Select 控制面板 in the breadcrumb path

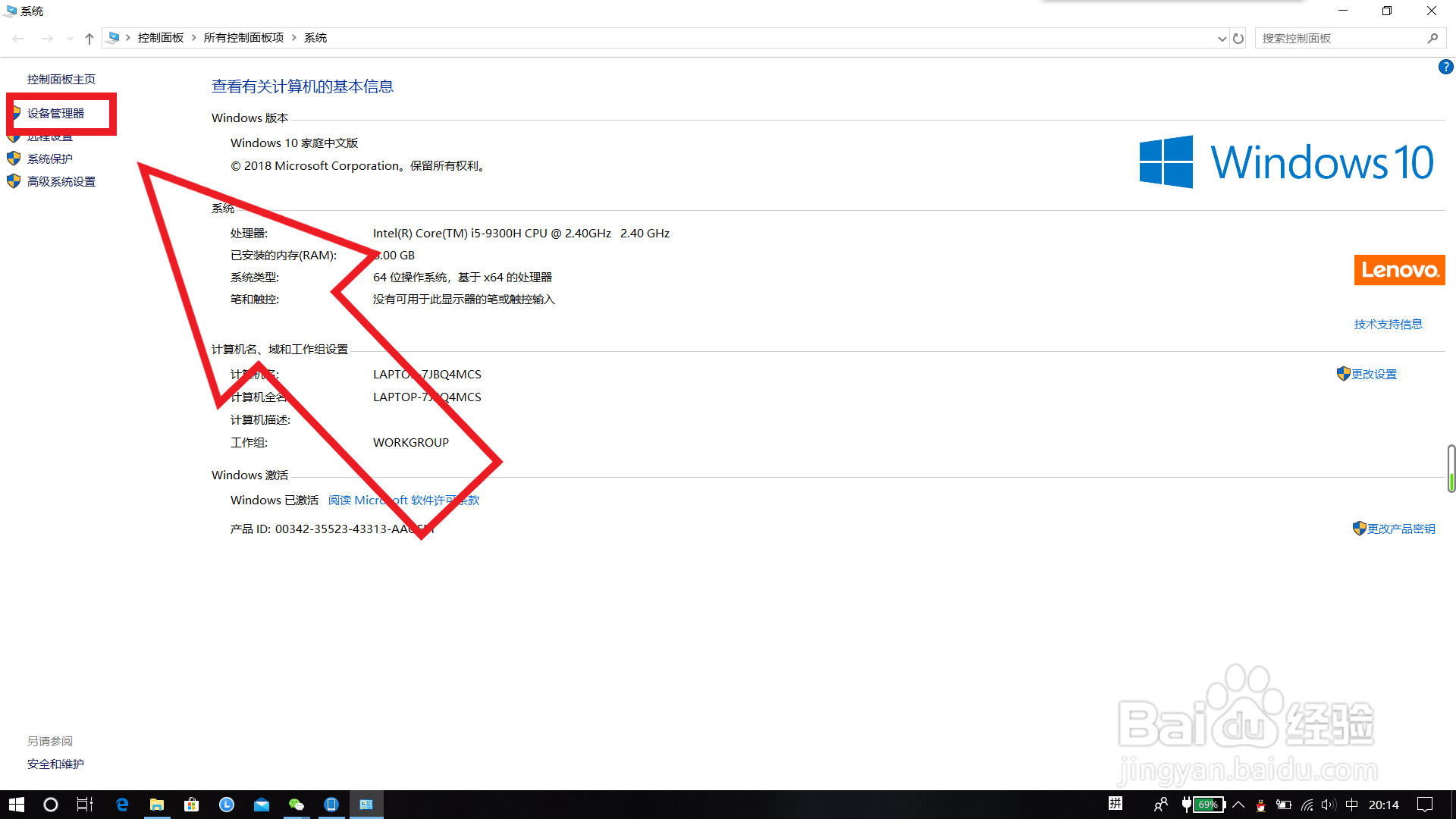(160, 38)
